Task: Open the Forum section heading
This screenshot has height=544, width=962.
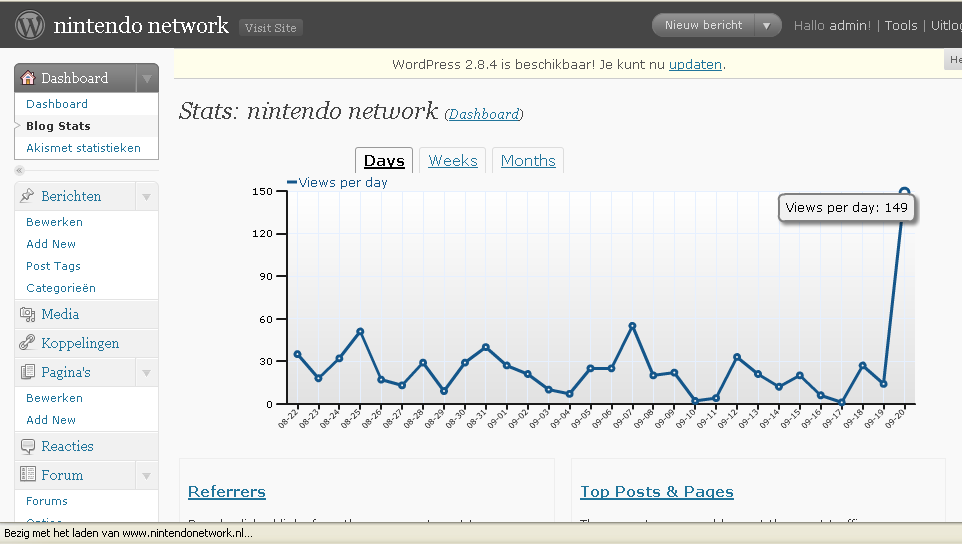Action: [x=62, y=475]
